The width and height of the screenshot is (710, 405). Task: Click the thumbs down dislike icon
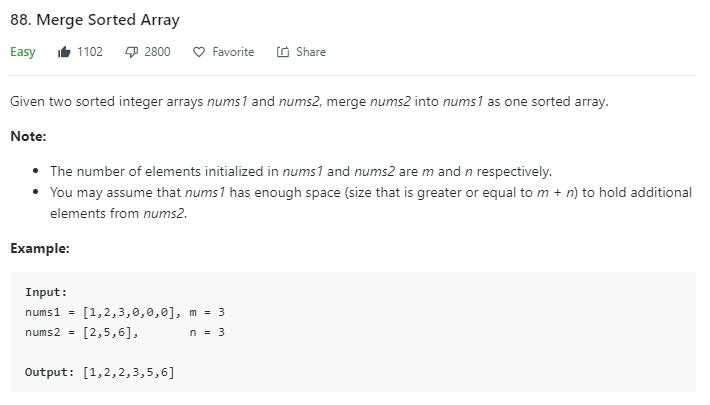pos(131,52)
